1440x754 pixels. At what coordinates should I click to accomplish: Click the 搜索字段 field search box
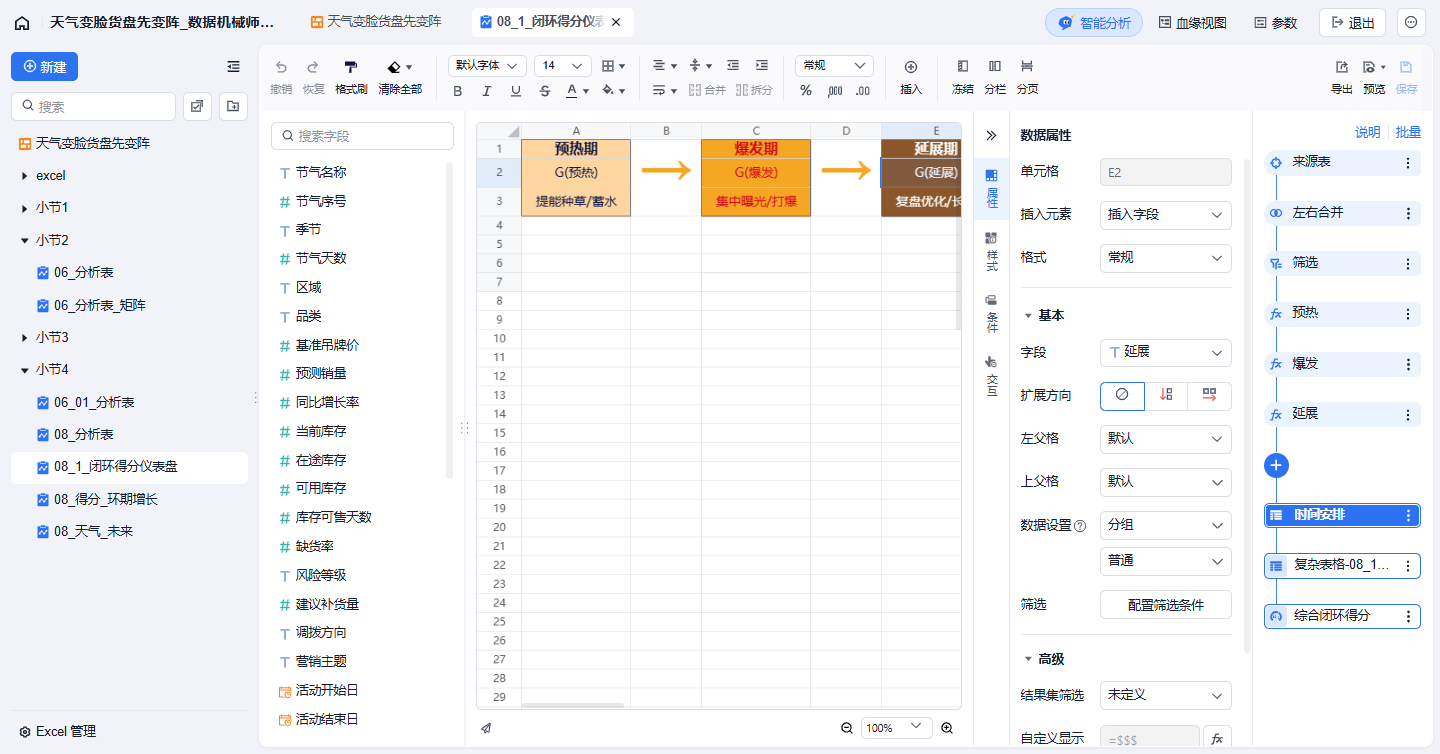click(362, 136)
